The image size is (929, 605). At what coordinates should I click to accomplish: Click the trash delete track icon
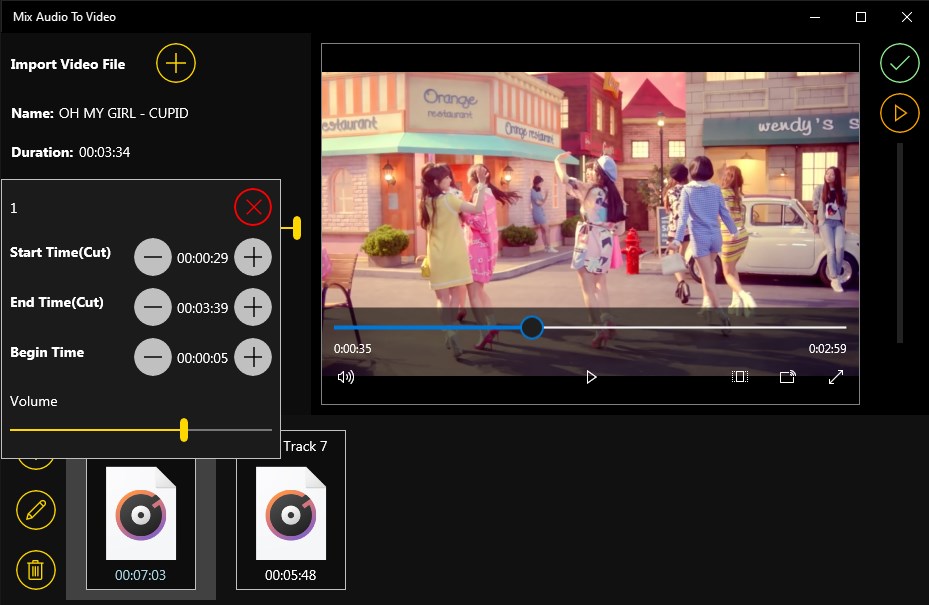click(36, 570)
